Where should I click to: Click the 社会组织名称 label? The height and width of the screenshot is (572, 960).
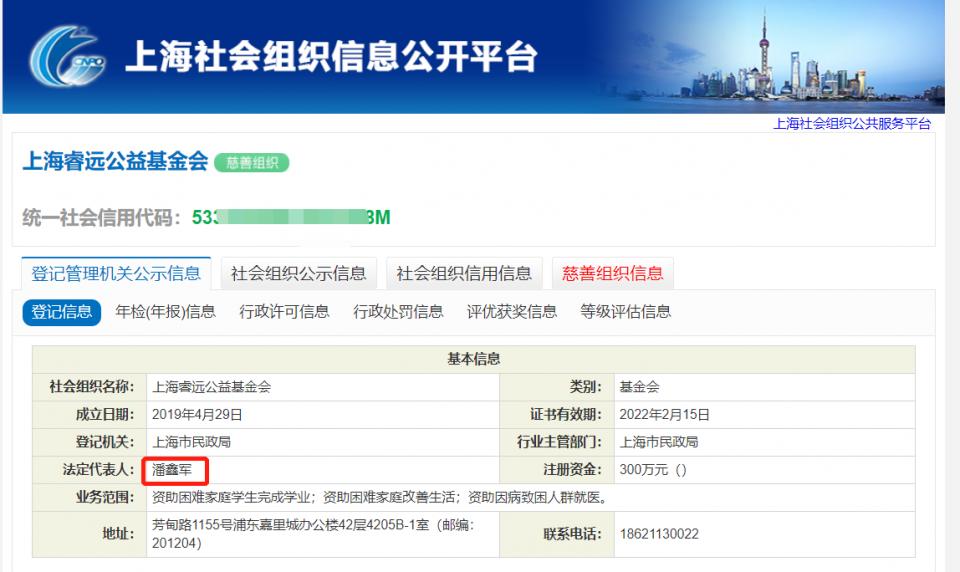coord(92,387)
